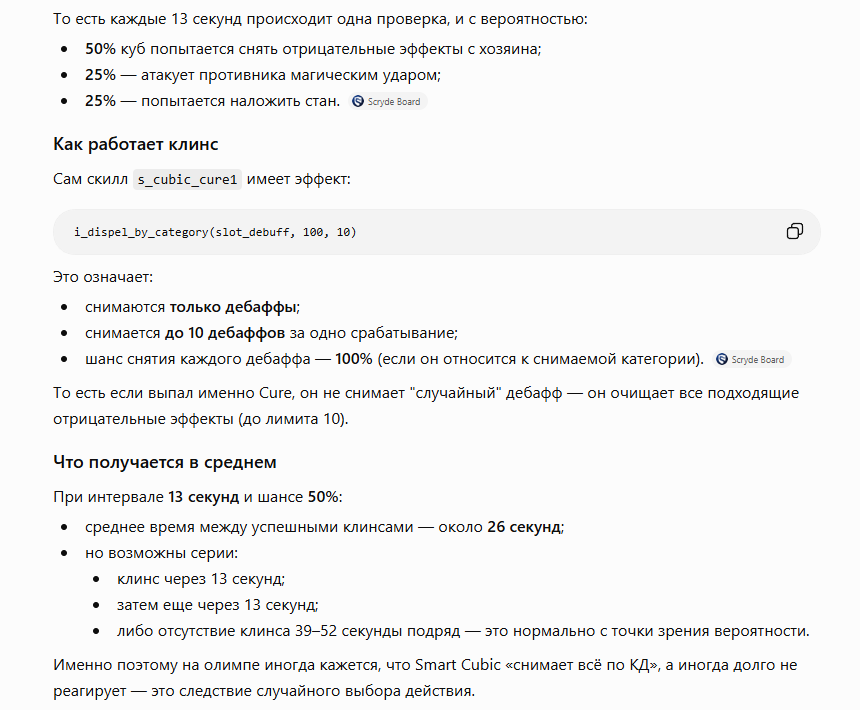860x710 pixels.
Task: Click the sub-bullet затем еще через 13 секунд
Action: click(x=218, y=605)
